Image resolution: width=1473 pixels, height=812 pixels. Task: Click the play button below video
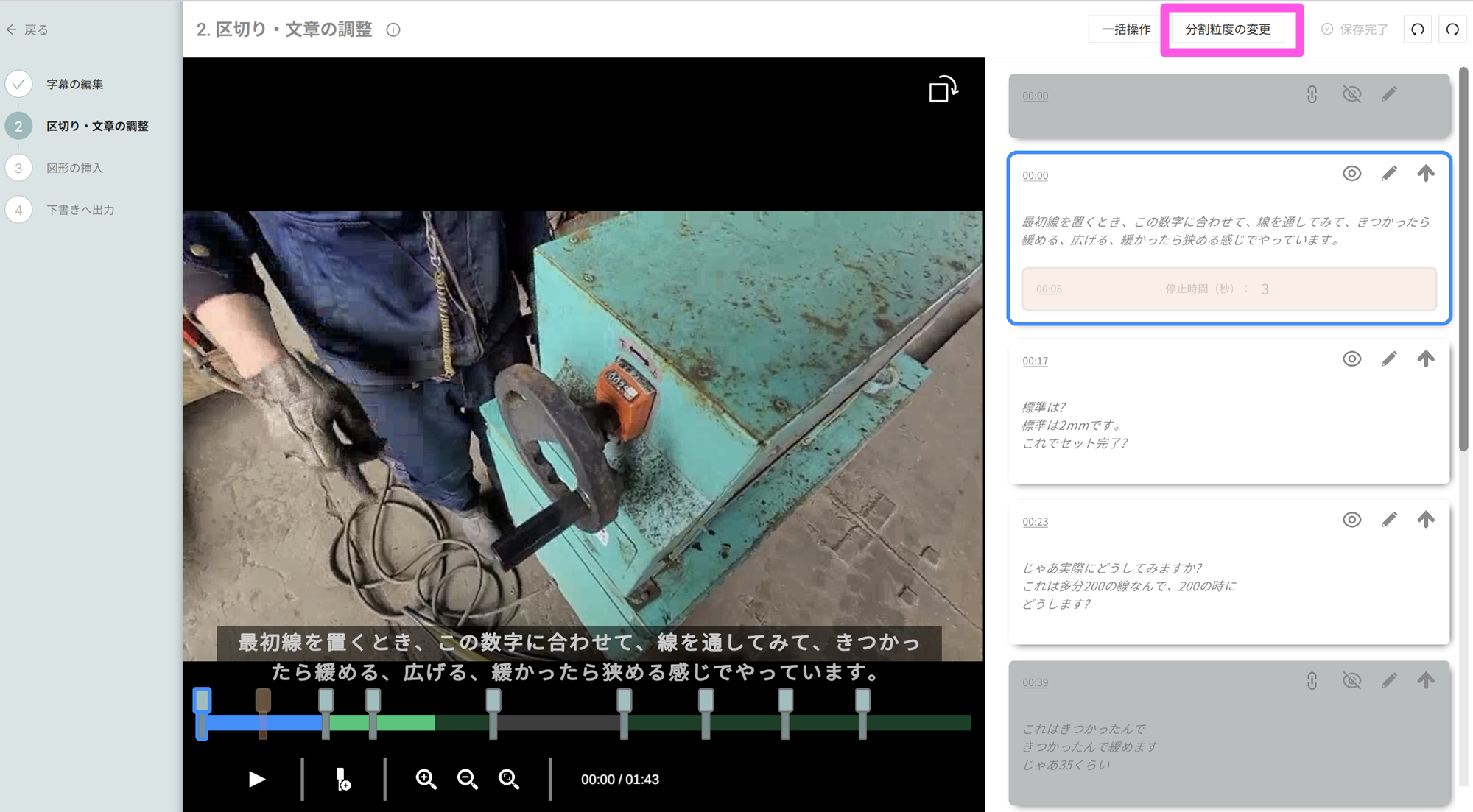256,779
